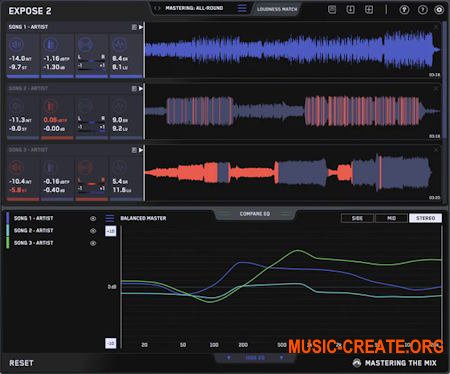Viewport: 450px width, 374px height.
Task: Click the peak meter icon in Song 3 panel
Action: click(50, 167)
